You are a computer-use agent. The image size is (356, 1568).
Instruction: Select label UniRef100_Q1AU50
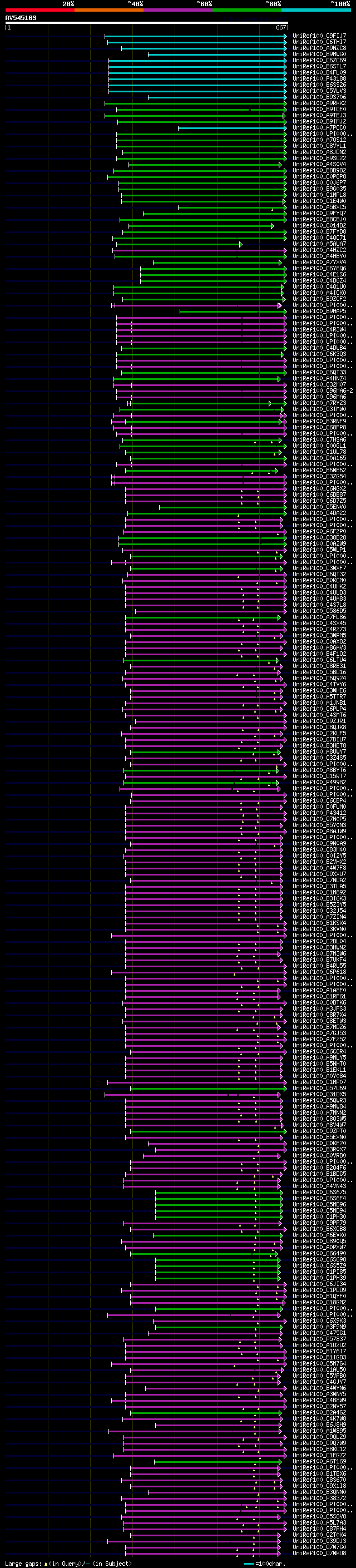coord(319,1369)
